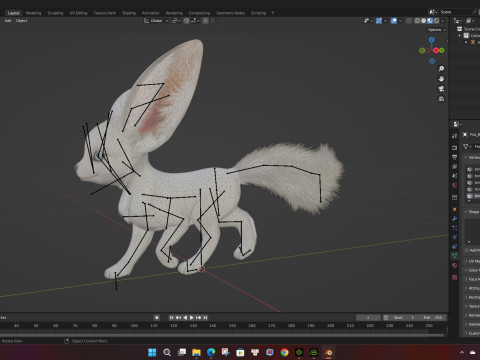
Task: Open the Texture Paint workspace tab
Action: (104, 13)
